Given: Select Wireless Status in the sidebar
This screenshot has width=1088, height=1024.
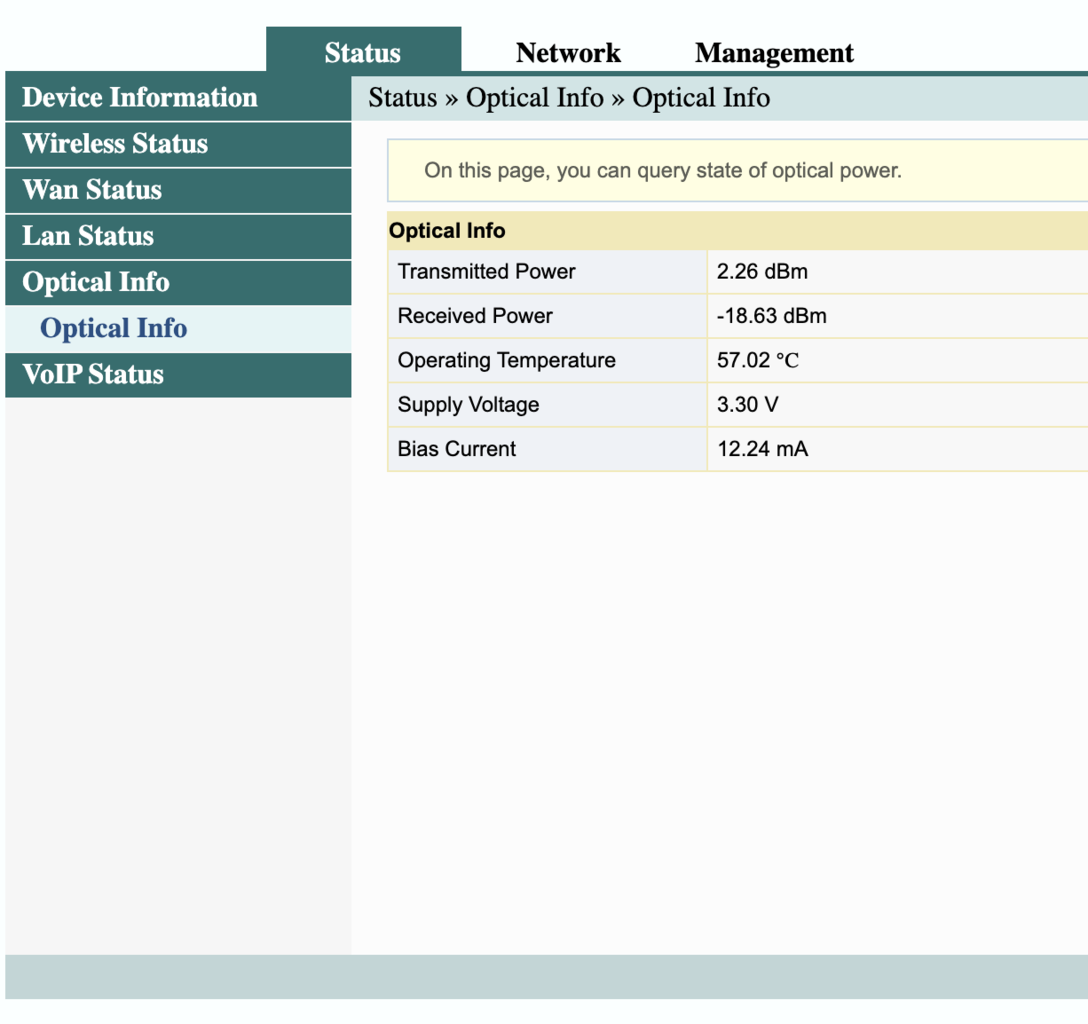Looking at the screenshot, I should tap(115, 144).
